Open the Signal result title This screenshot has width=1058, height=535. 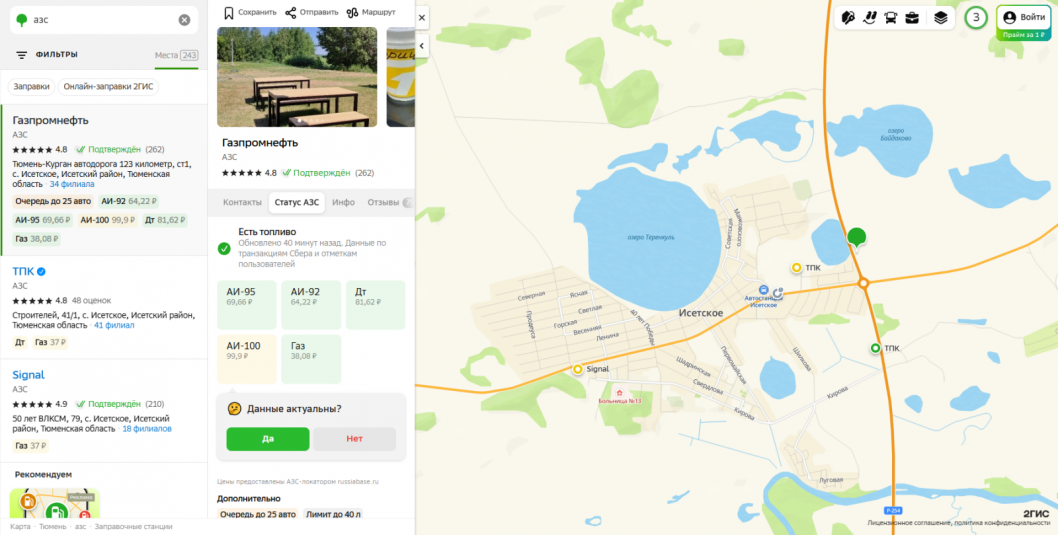tap(28, 374)
